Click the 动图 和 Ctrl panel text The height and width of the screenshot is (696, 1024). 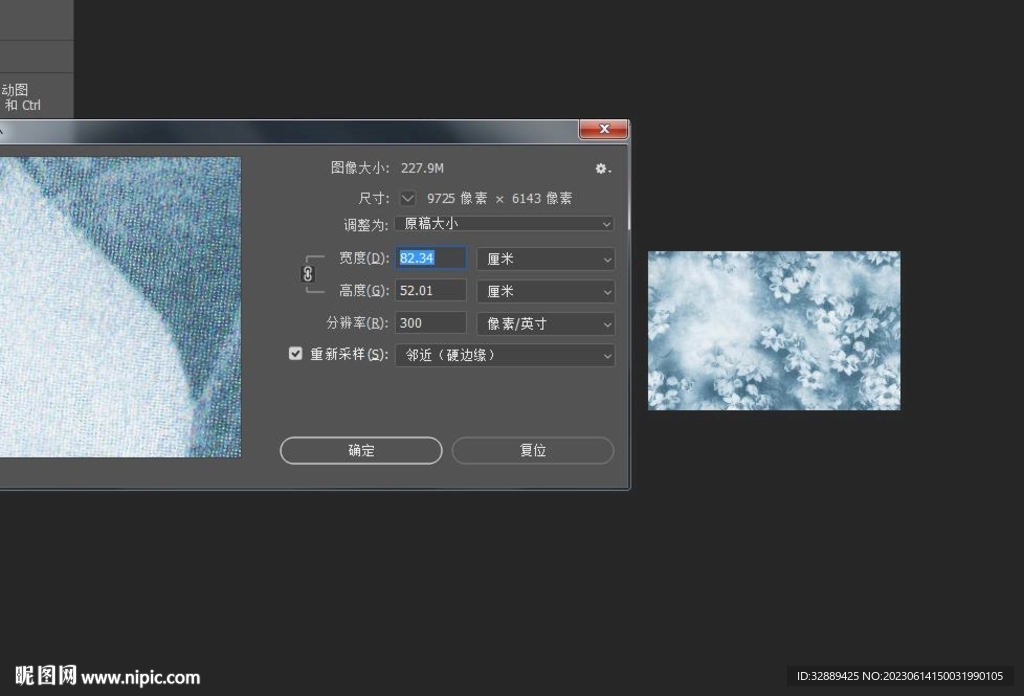(x=22, y=97)
